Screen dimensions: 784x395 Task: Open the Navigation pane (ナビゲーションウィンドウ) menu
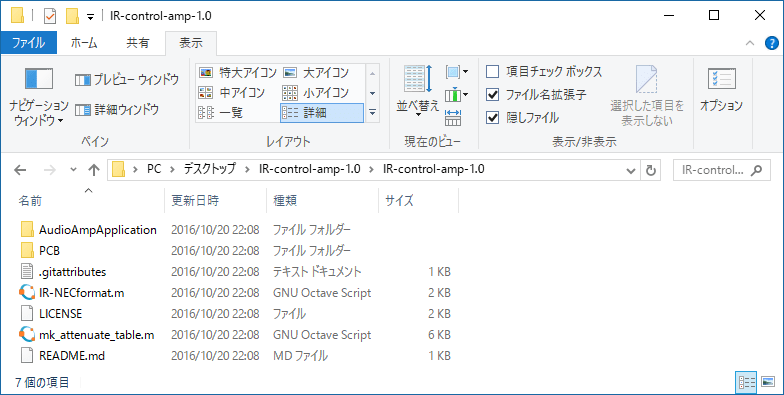pyautogui.click(x=38, y=96)
